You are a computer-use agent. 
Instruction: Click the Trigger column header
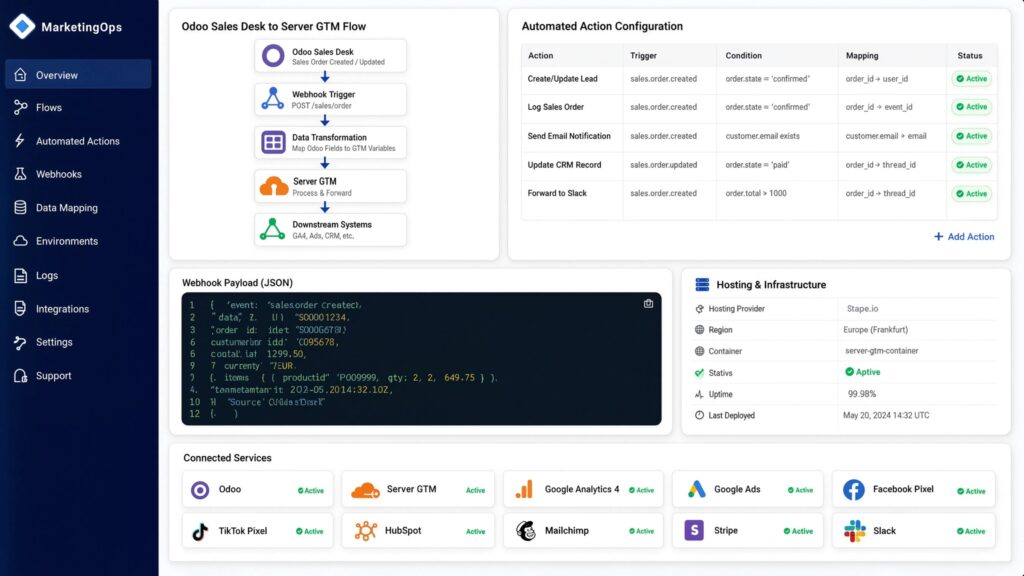click(x=643, y=56)
